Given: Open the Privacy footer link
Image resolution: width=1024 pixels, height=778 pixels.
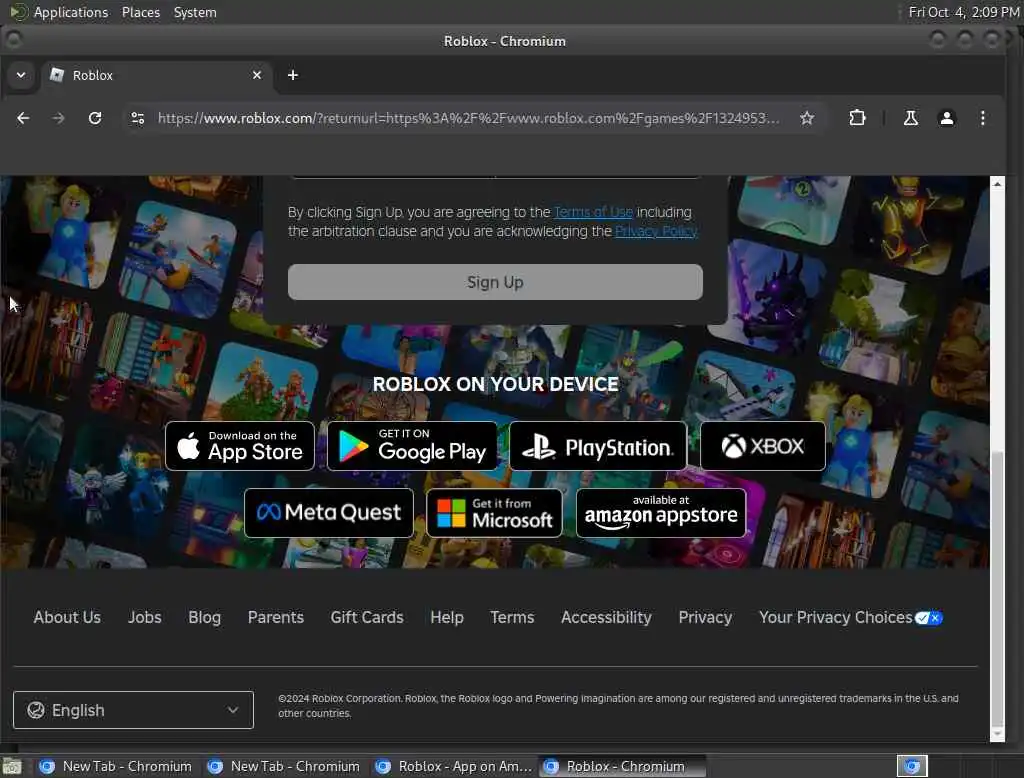Looking at the screenshot, I should (705, 617).
